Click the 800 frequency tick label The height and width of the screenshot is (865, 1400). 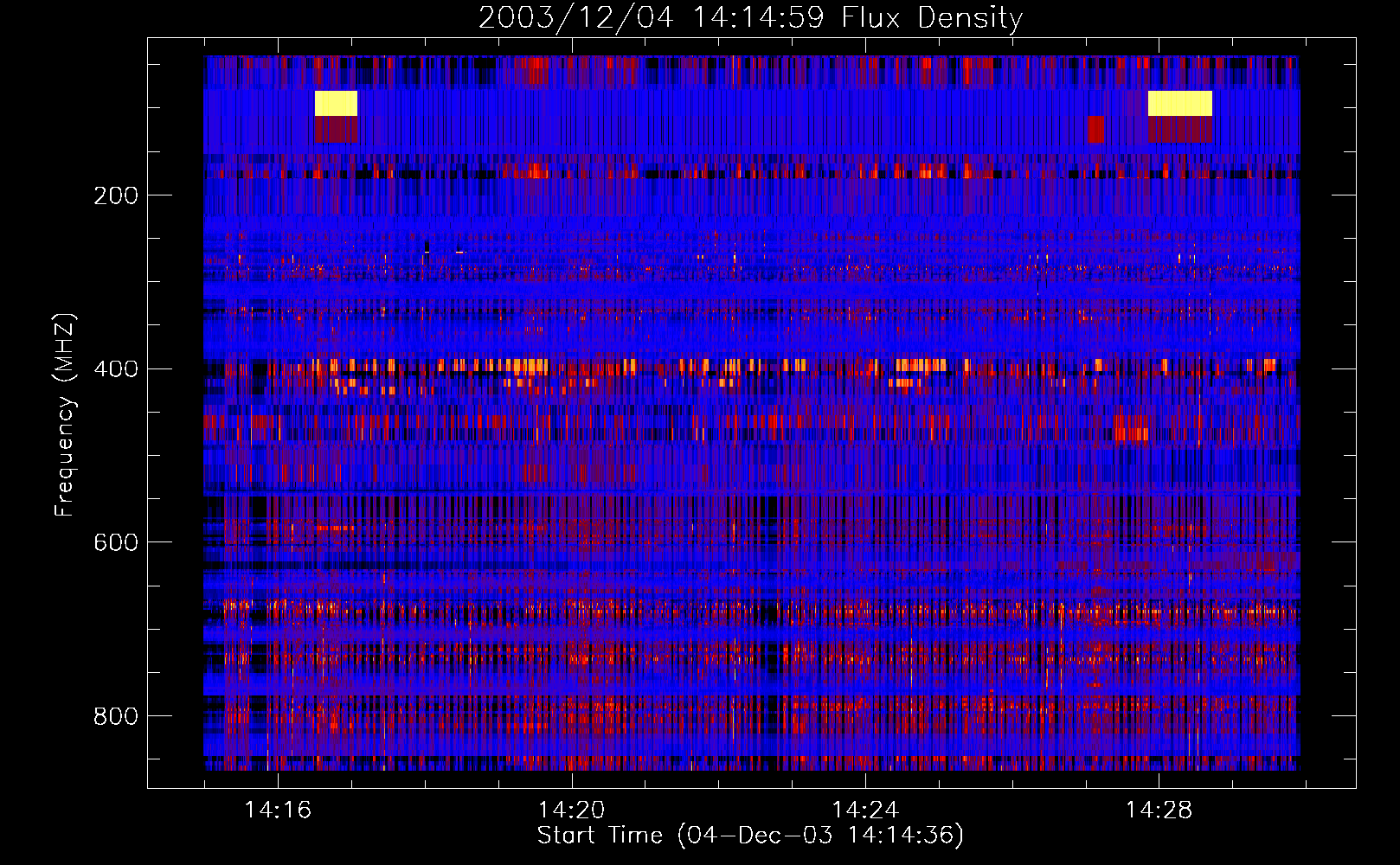[x=116, y=716]
